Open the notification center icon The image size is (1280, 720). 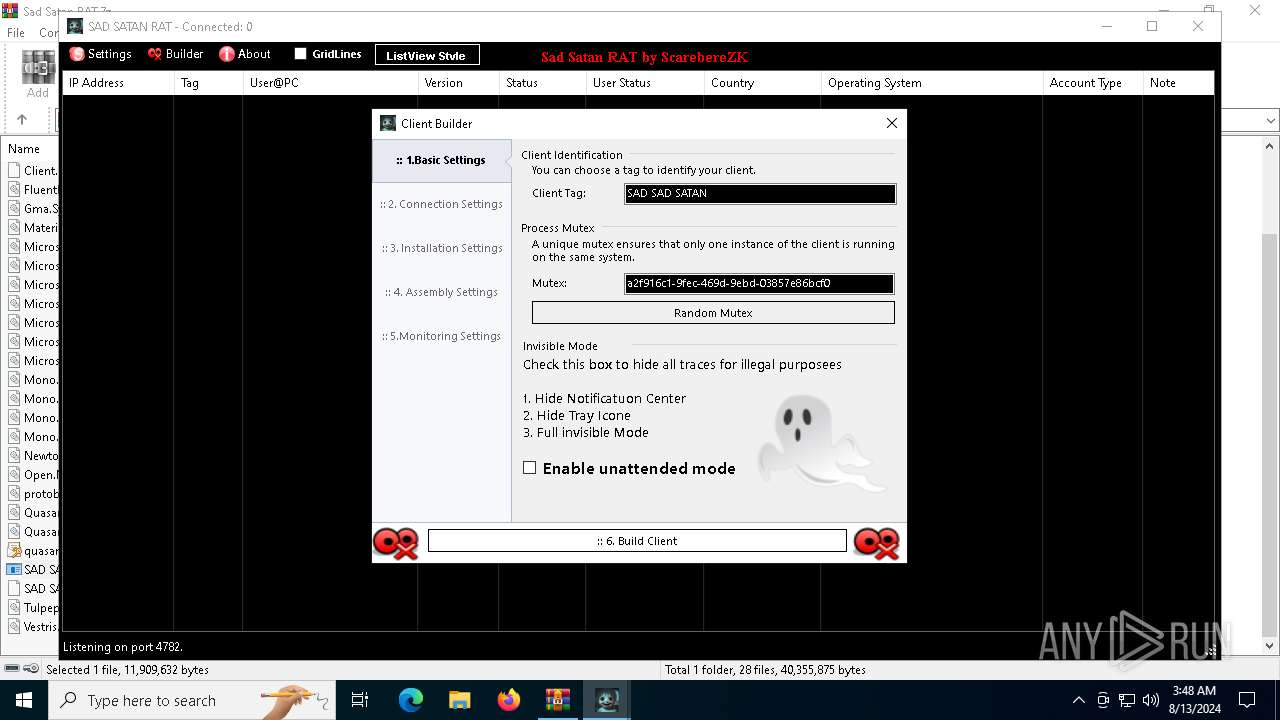tap(1247, 700)
